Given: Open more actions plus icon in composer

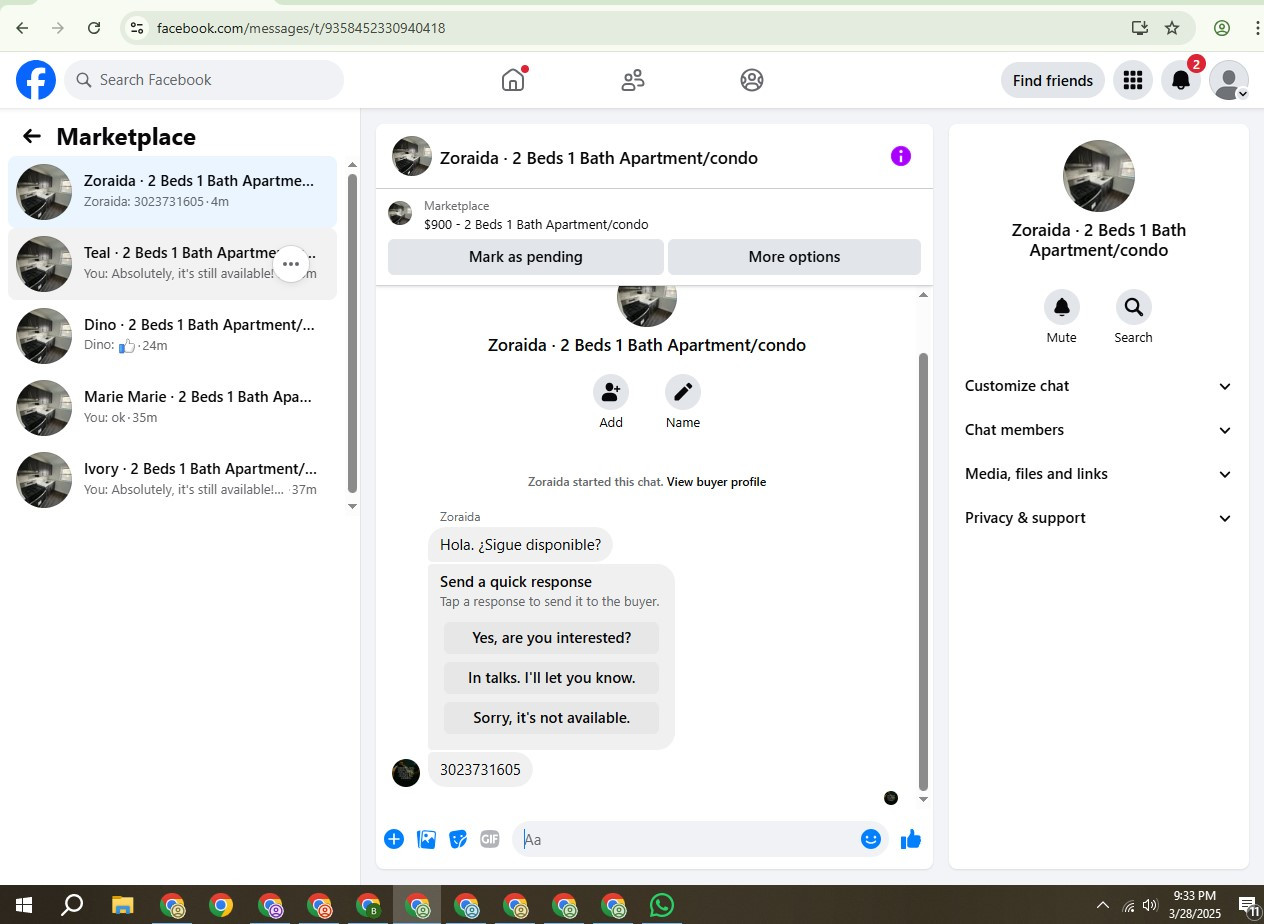Looking at the screenshot, I should click(x=394, y=839).
